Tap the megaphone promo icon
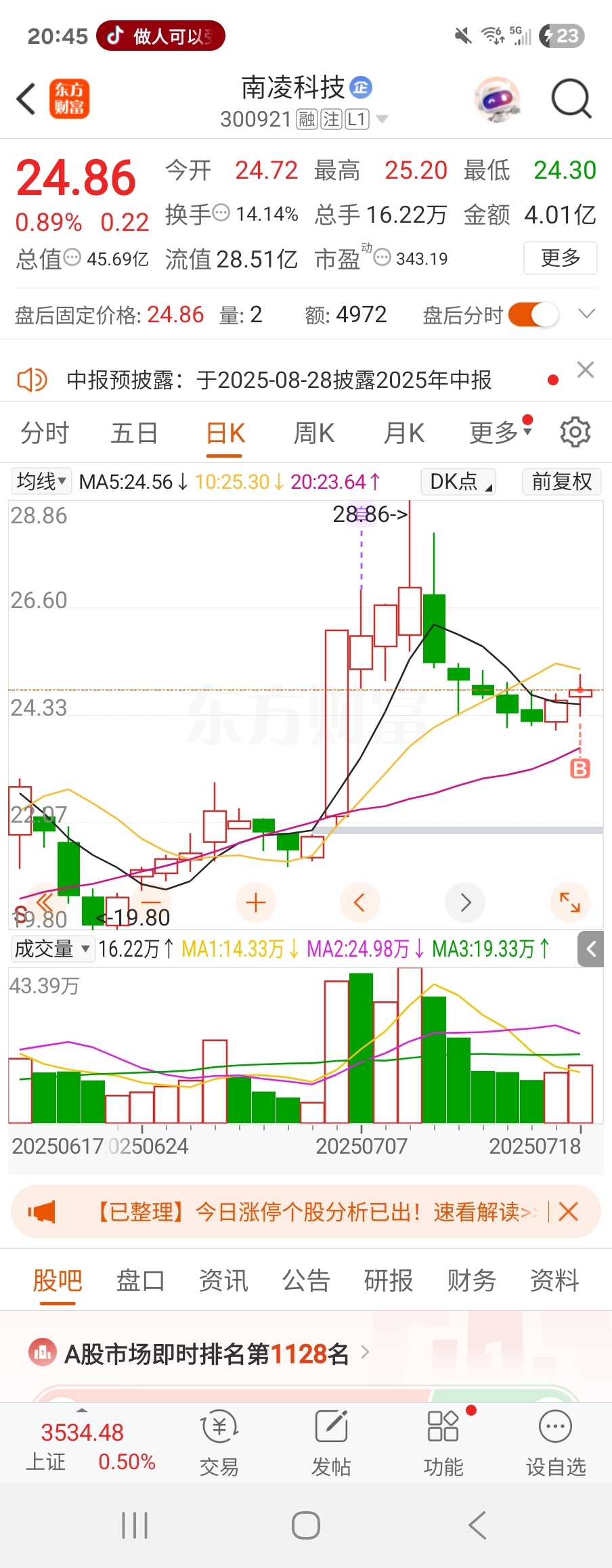This screenshot has width=612, height=1568. pyautogui.click(x=42, y=1211)
